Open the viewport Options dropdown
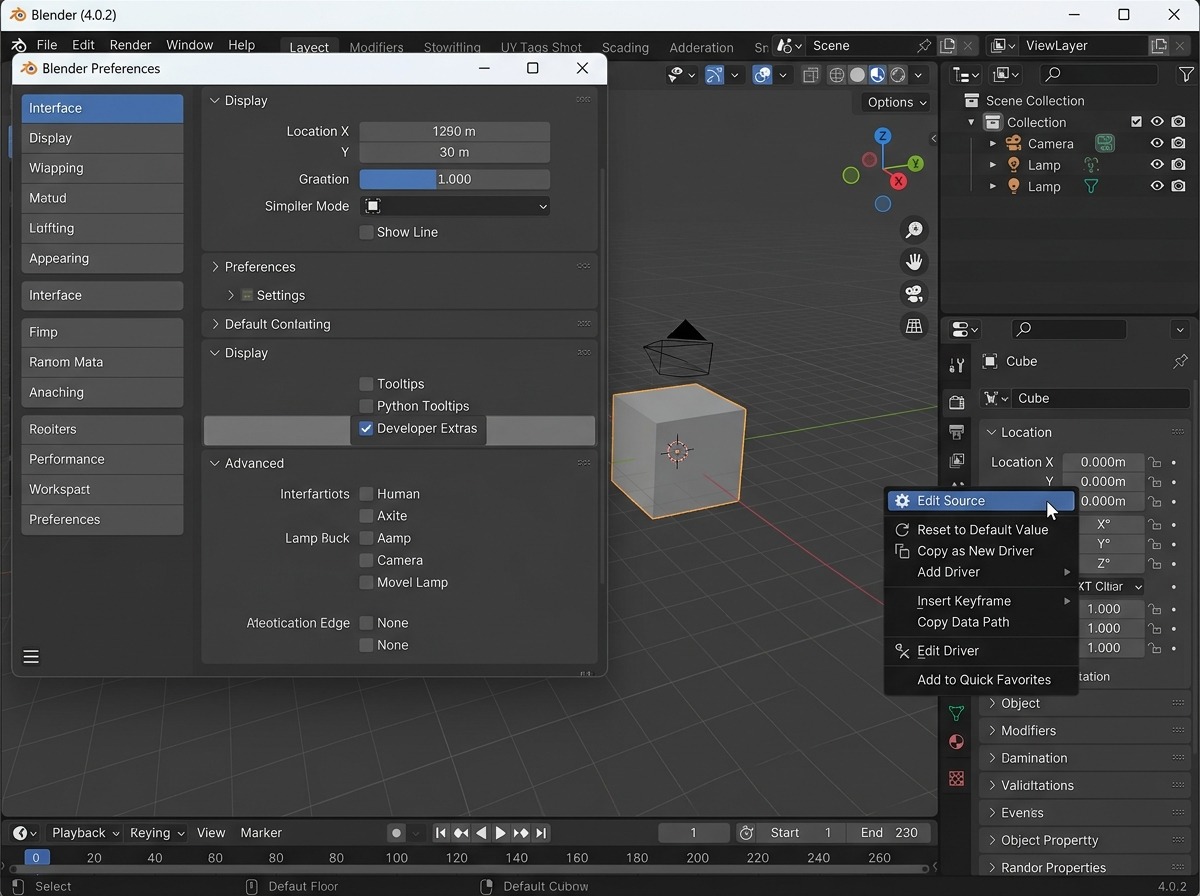Screen dimensions: 1200x896 [x=896, y=102]
